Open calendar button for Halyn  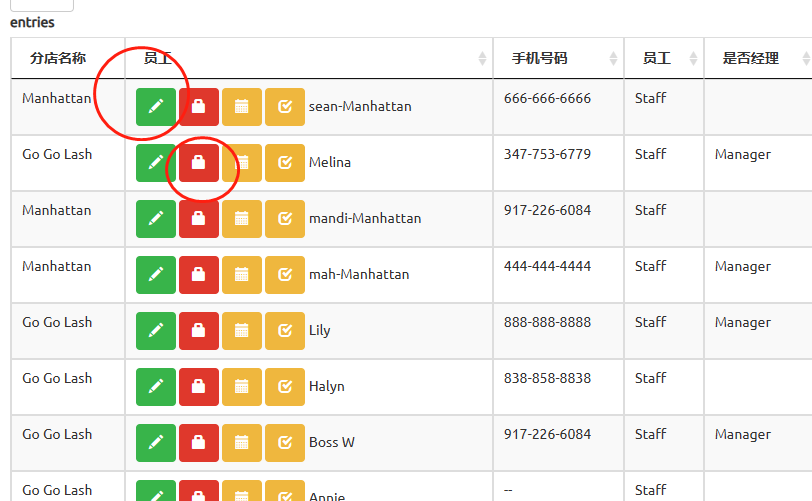242,387
